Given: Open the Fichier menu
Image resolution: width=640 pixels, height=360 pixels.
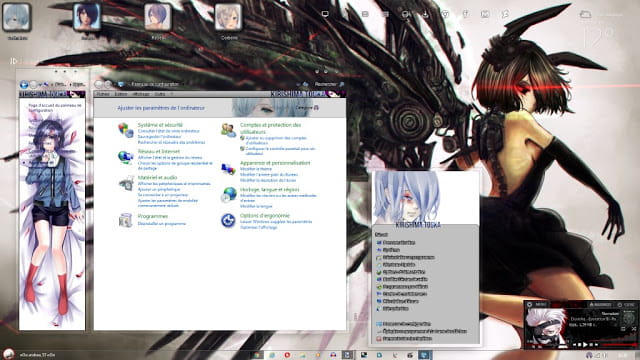Looking at the screenshot, I should 103,94.
